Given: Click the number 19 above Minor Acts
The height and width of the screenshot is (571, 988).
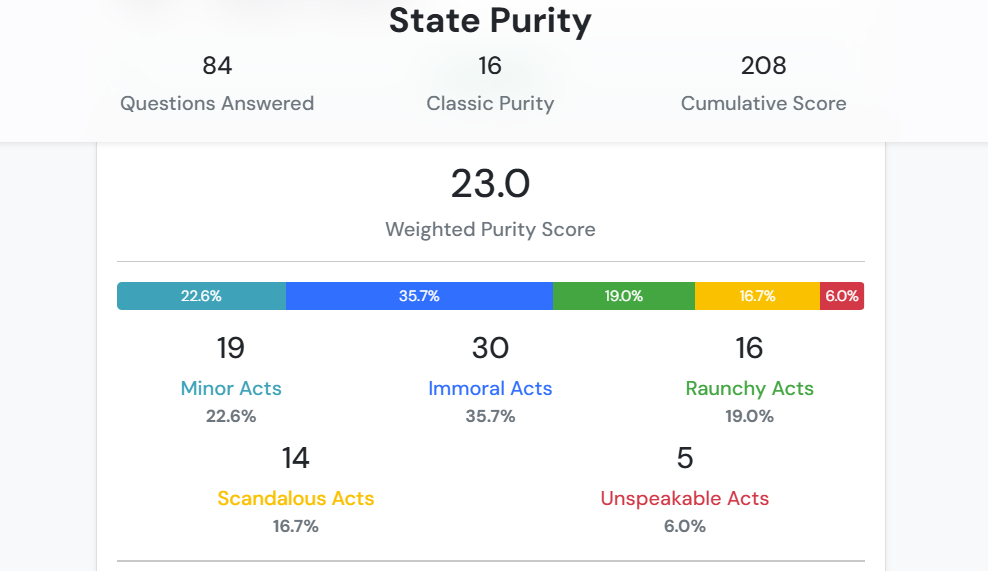Looking at the screenshot, I should pyautogui.click(x=231, y=348).
